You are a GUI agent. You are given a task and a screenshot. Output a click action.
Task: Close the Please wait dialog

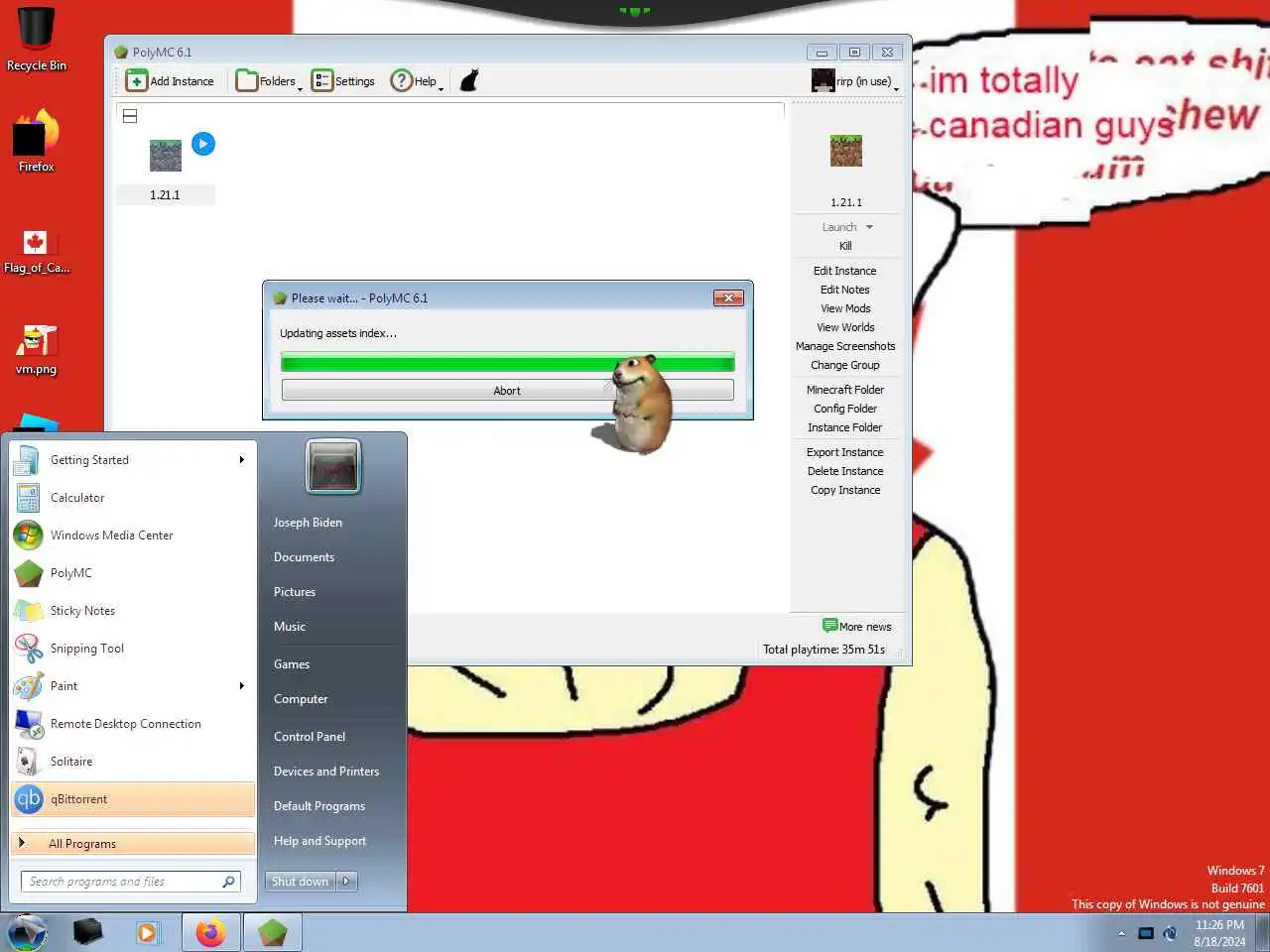coord(728,297)
